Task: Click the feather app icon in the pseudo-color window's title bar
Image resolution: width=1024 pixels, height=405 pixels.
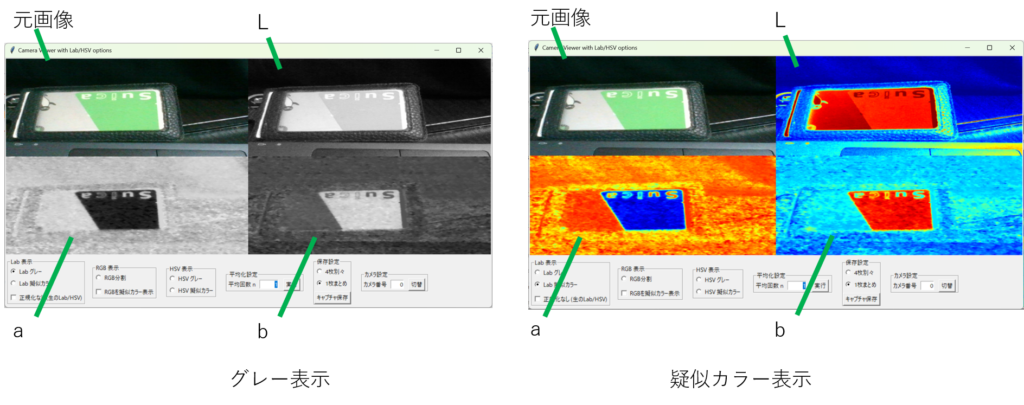Action: coord(536,47)
